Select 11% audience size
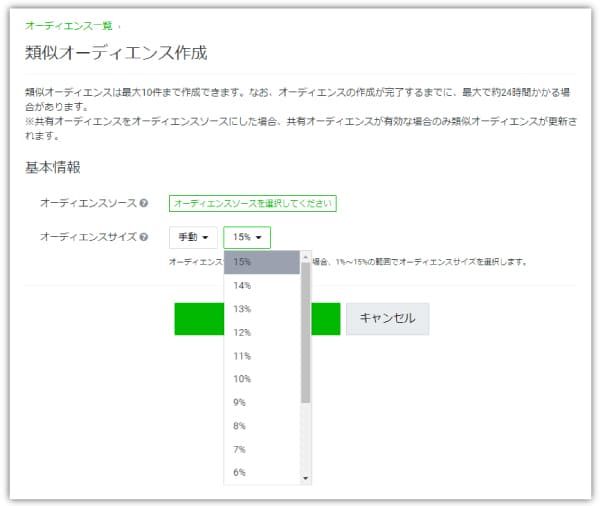600x506 pixels. (x=262, y=356)
